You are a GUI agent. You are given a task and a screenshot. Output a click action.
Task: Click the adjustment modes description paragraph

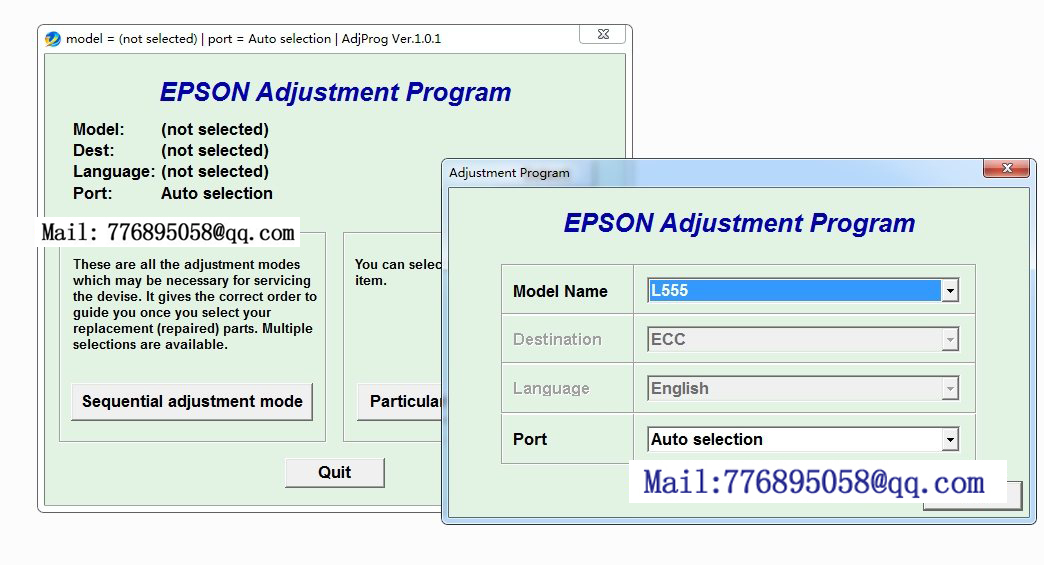click(194, 304)
